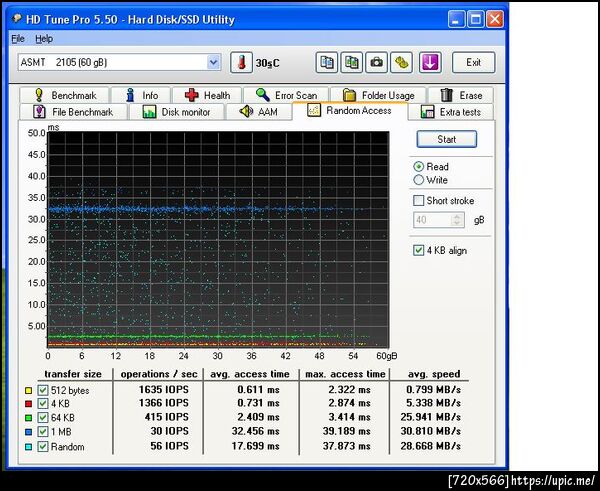Click the Error Scan magnifier icon

[262, 95]
